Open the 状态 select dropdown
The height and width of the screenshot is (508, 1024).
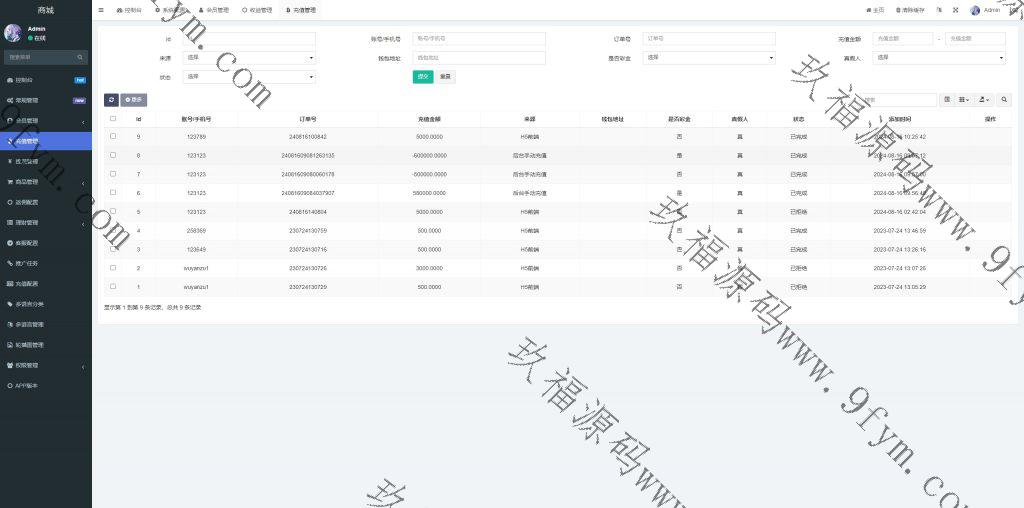pyautogui.click(x=250, y=76)
